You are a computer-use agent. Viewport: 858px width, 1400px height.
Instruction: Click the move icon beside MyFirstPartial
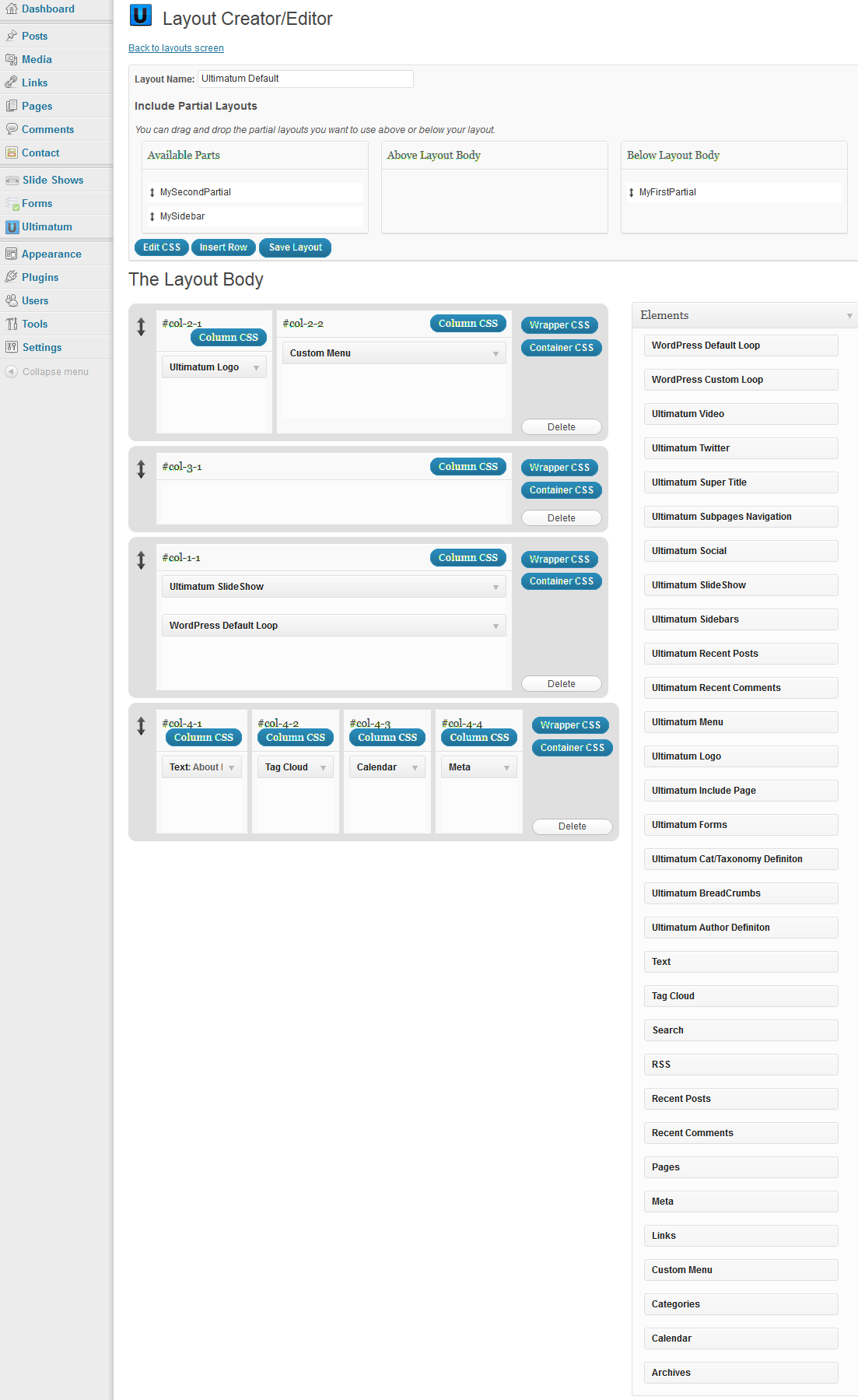click(x=632, y=192)
